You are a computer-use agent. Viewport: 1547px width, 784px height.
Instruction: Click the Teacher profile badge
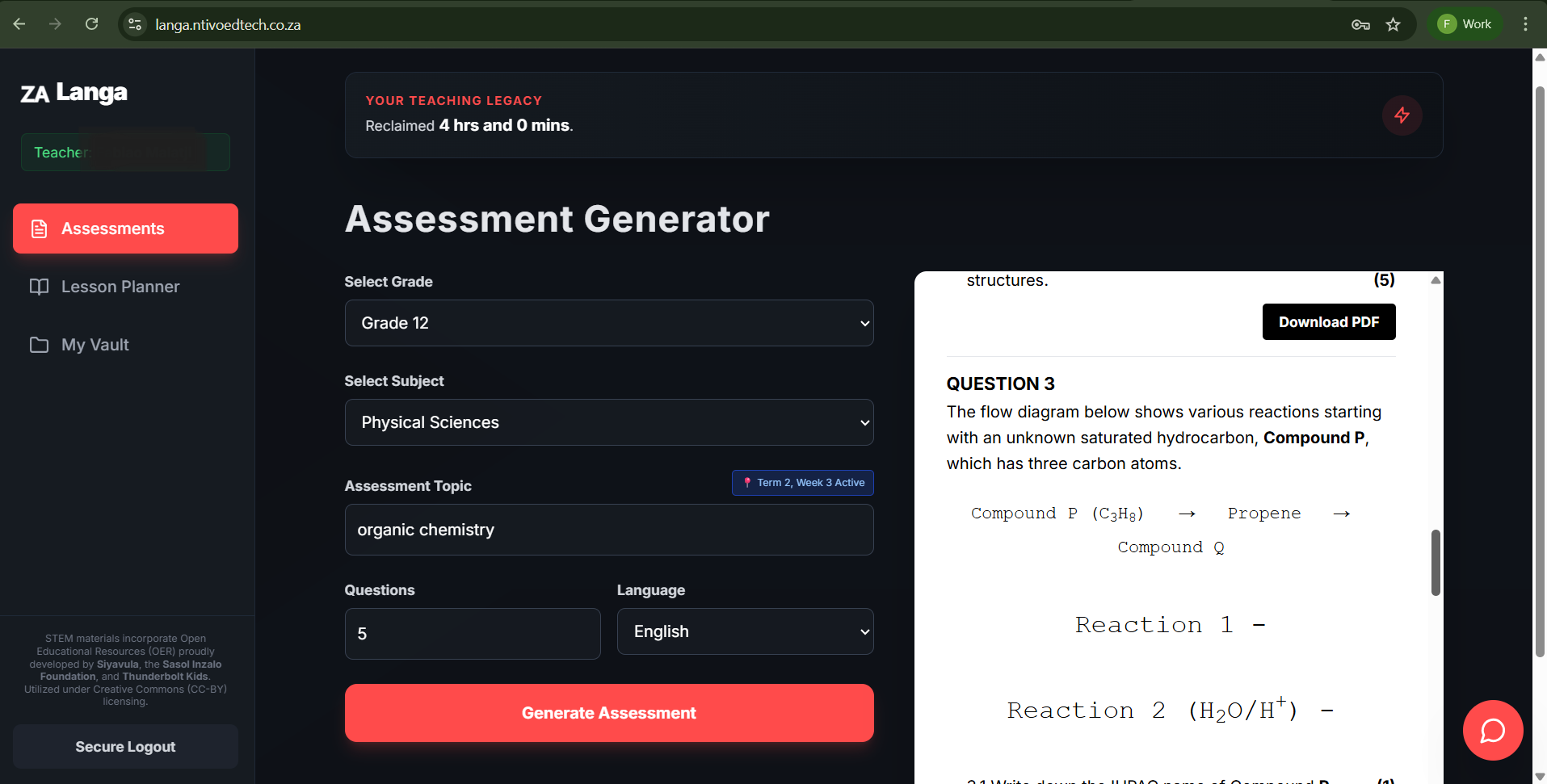pyautogui.click(x=125, y=152)
